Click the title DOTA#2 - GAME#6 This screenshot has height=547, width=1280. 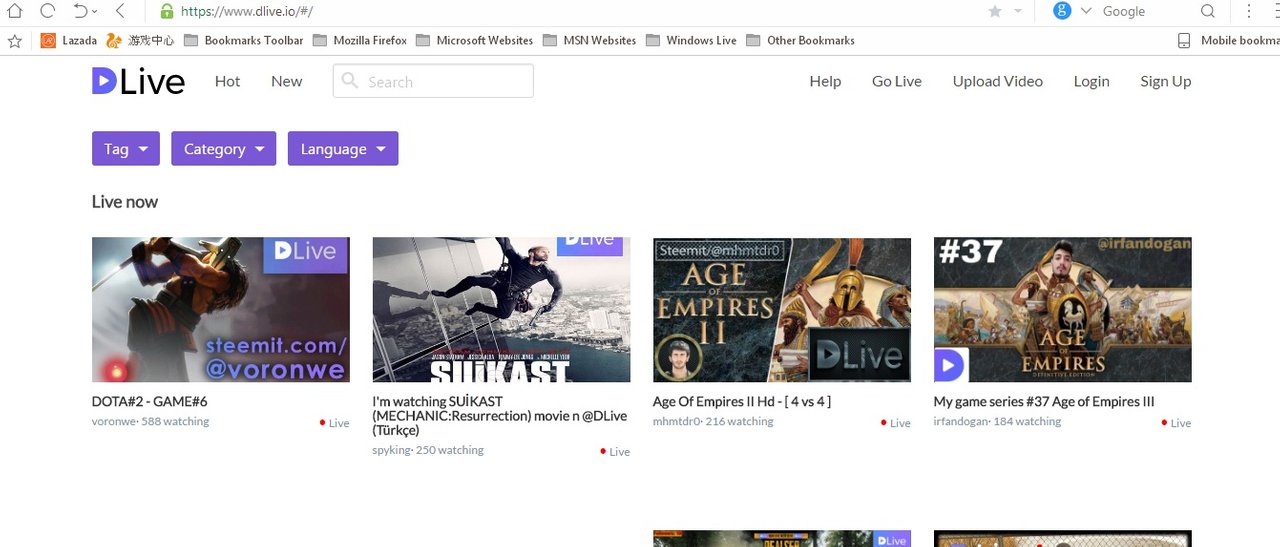pyautogui.click(x=150, y=402)
